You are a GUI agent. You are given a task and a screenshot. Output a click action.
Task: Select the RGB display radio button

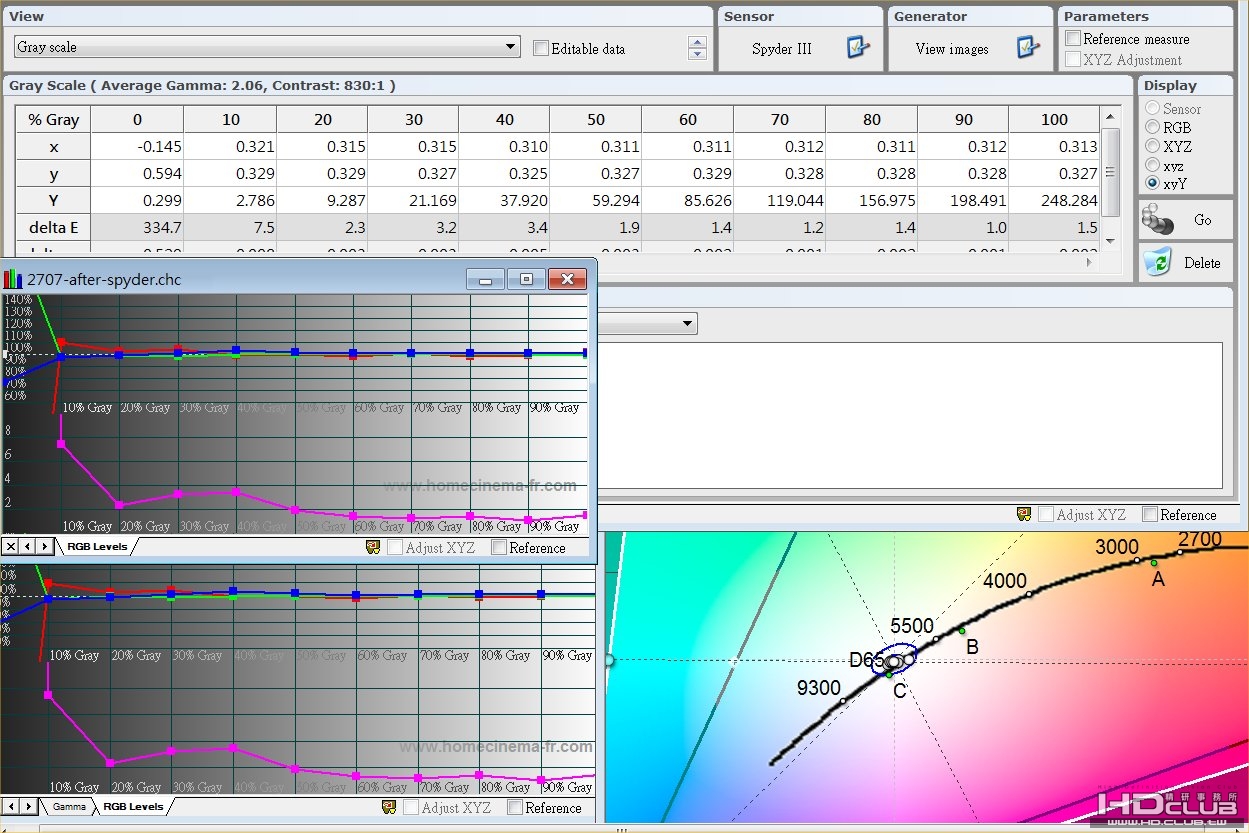[1153, 127]
